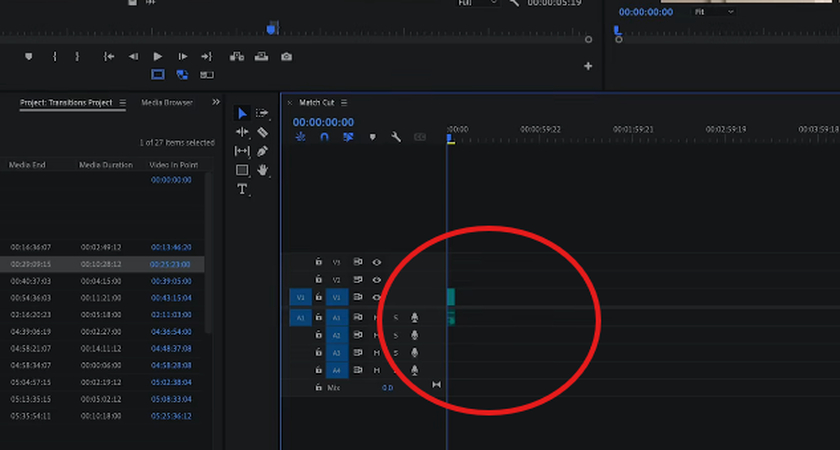Select the Slip tool

coord(242,151)
